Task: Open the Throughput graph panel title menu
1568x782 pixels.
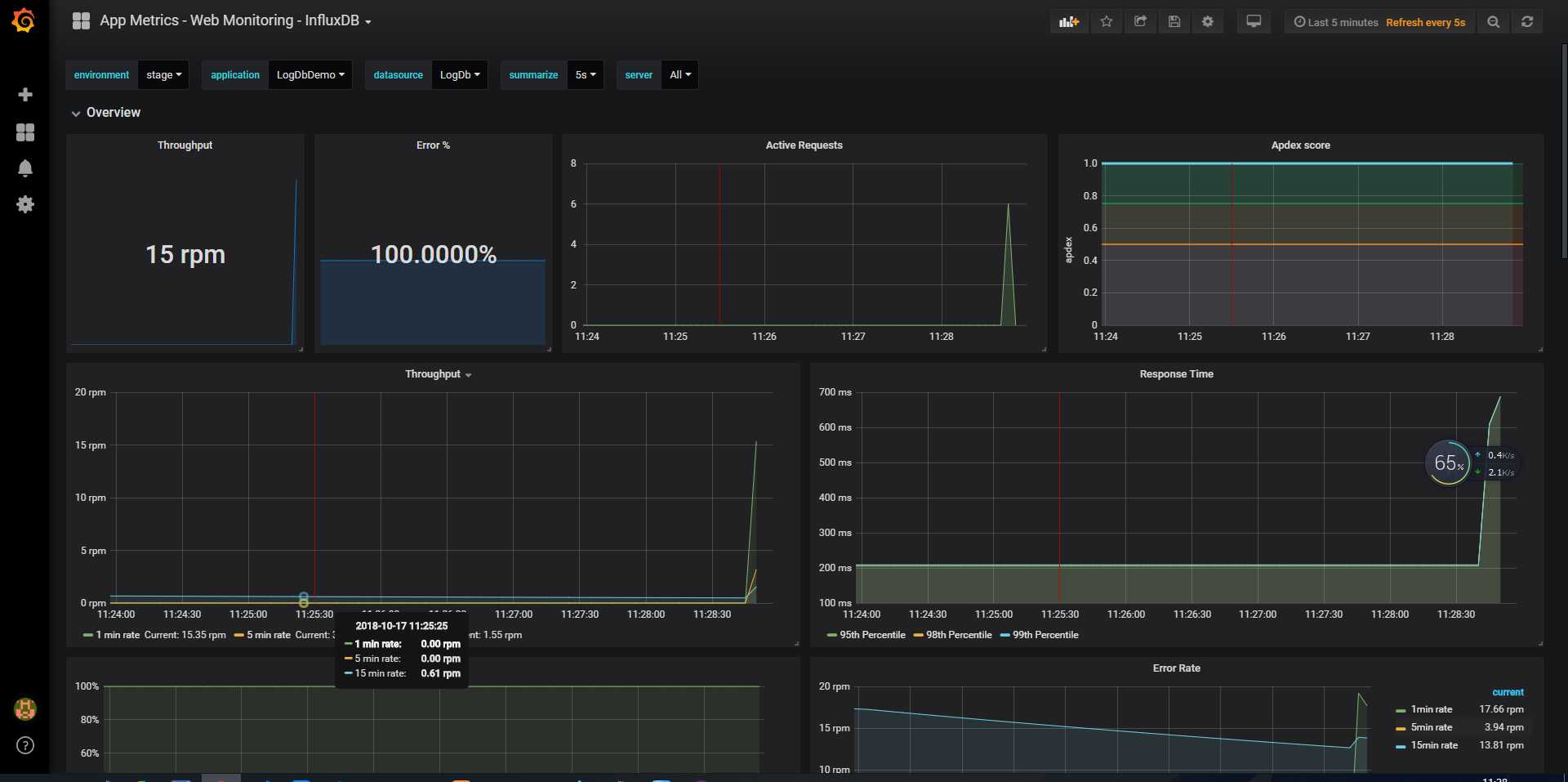Action: (x=438, y=374)
